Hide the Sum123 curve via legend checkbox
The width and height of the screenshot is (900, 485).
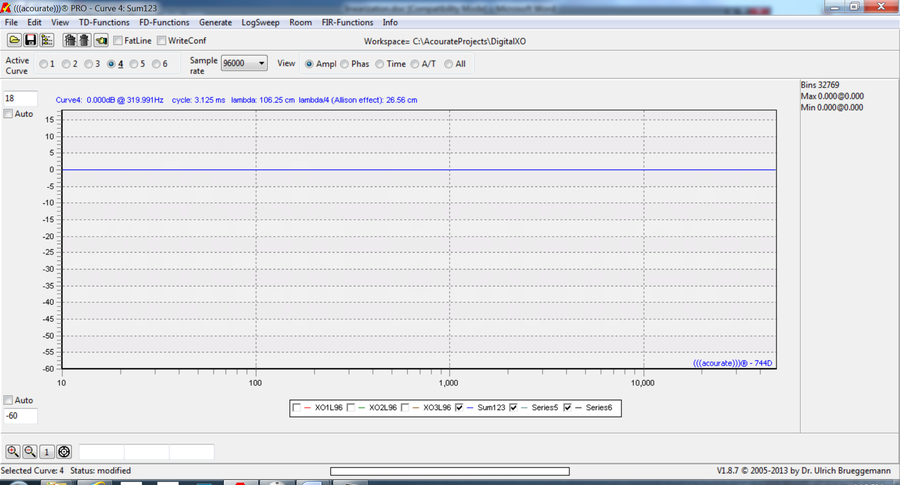tap(459, 408)
